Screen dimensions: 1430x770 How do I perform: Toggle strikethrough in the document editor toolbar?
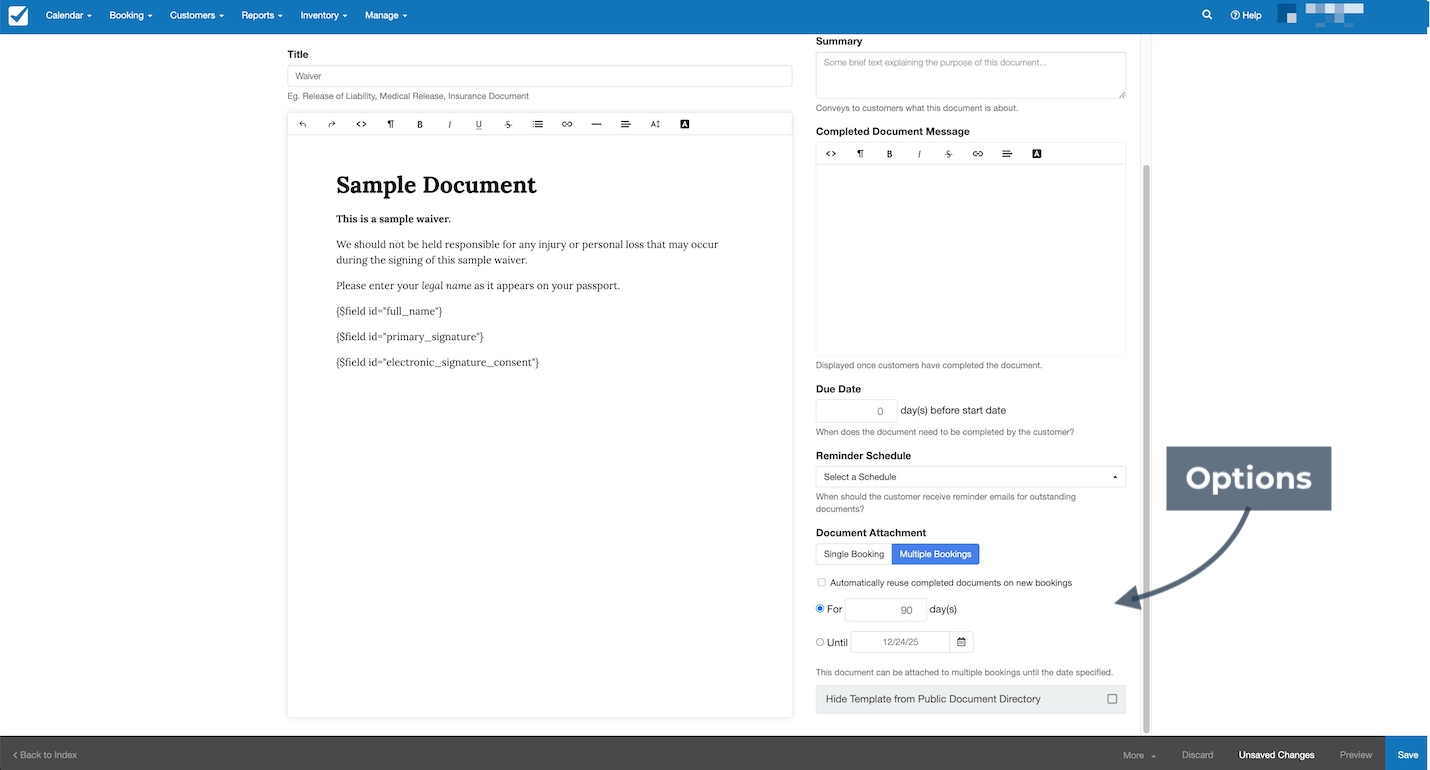click(508, 124)
